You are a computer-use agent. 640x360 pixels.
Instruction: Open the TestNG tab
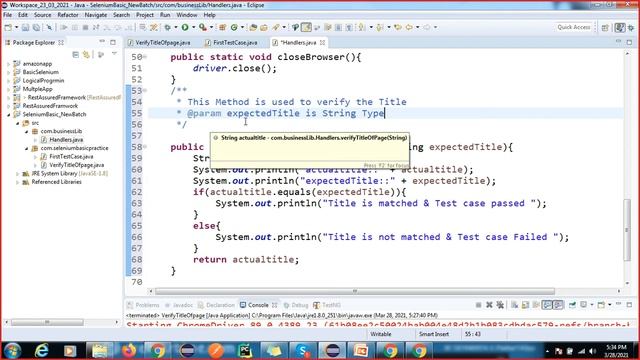[327, 305]
